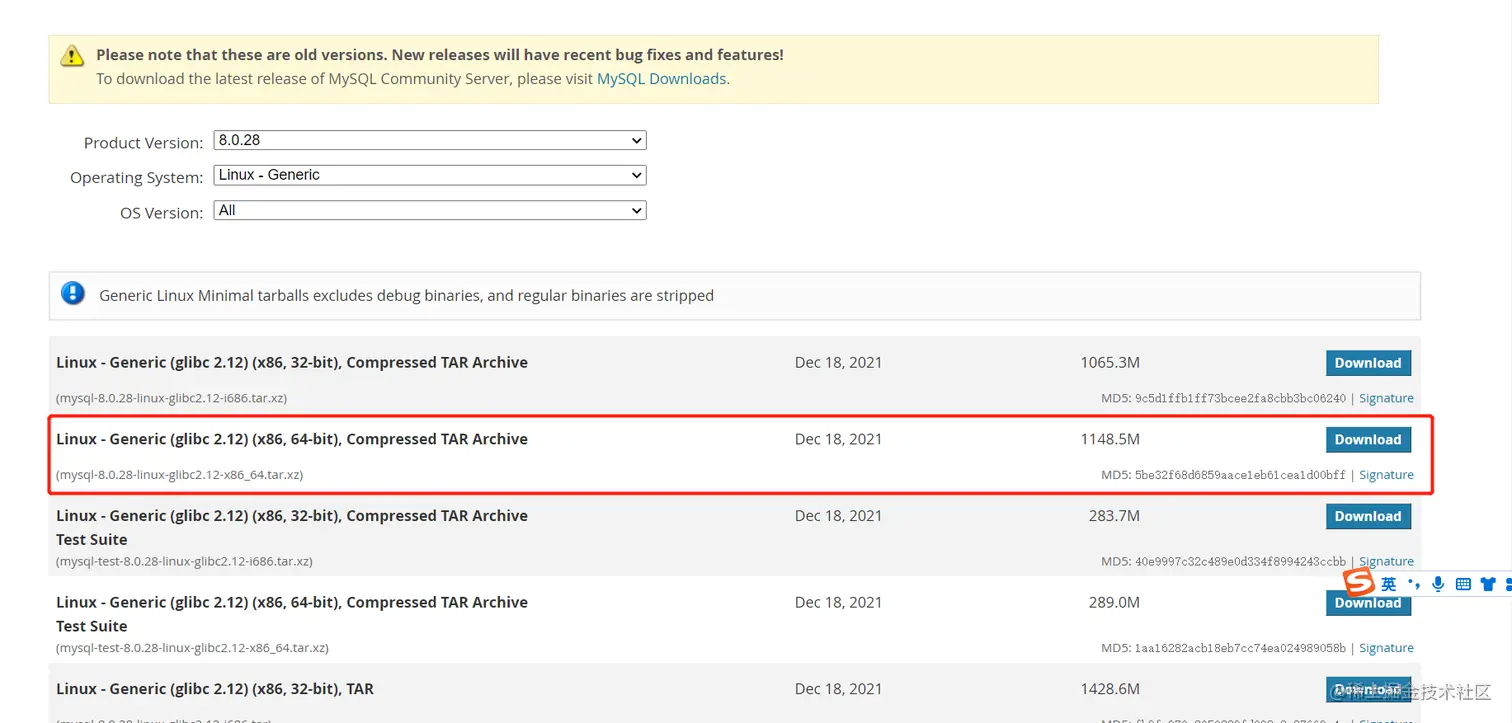Download the highlighted 64-bit Compressed TAR Archive
Viewport: 1512px width, 723px height.
(1367, 440)
